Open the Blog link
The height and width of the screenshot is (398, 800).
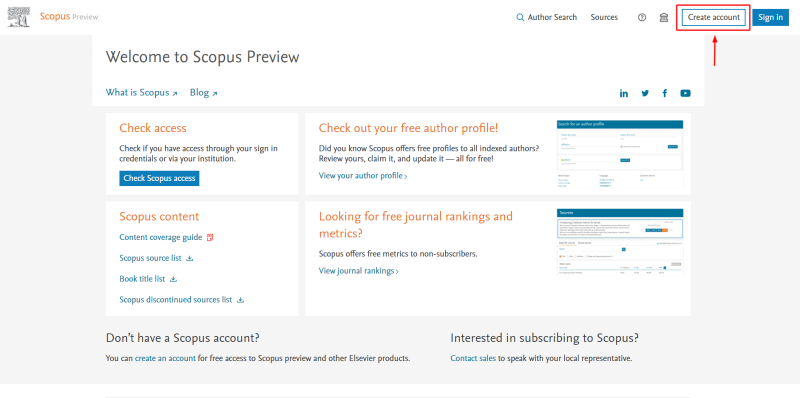coord(199,92)
